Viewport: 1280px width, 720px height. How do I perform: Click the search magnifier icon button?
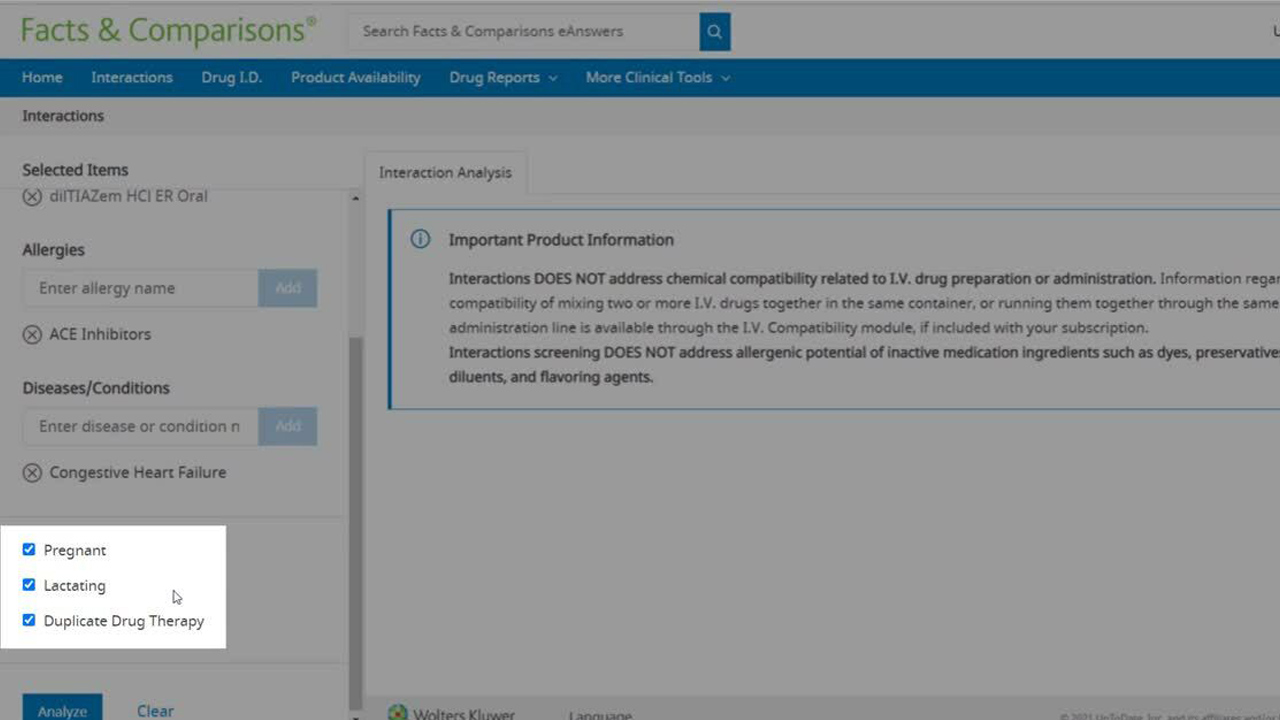point(714,31)
